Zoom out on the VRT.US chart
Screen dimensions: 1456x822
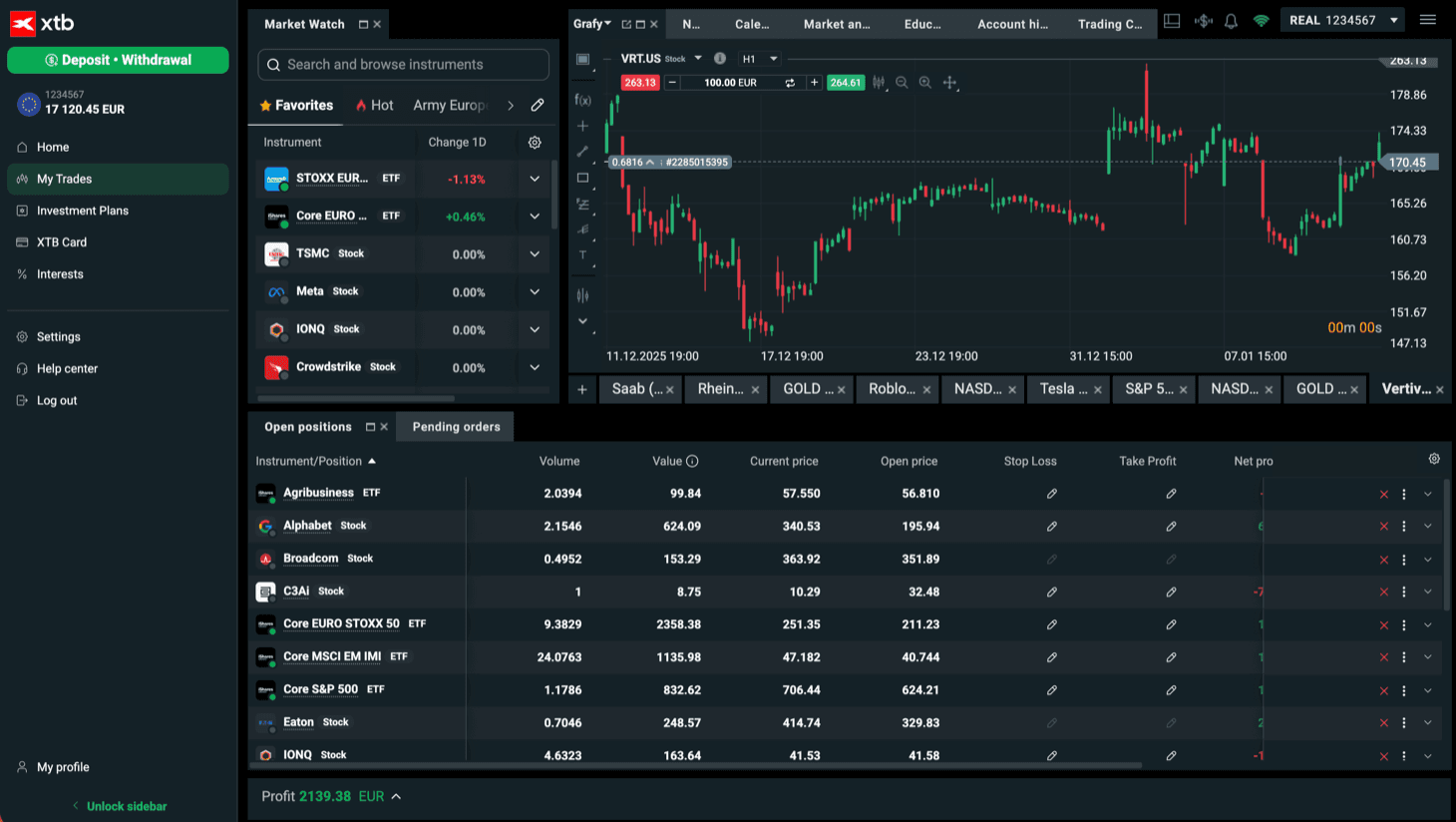click(902, 83)
